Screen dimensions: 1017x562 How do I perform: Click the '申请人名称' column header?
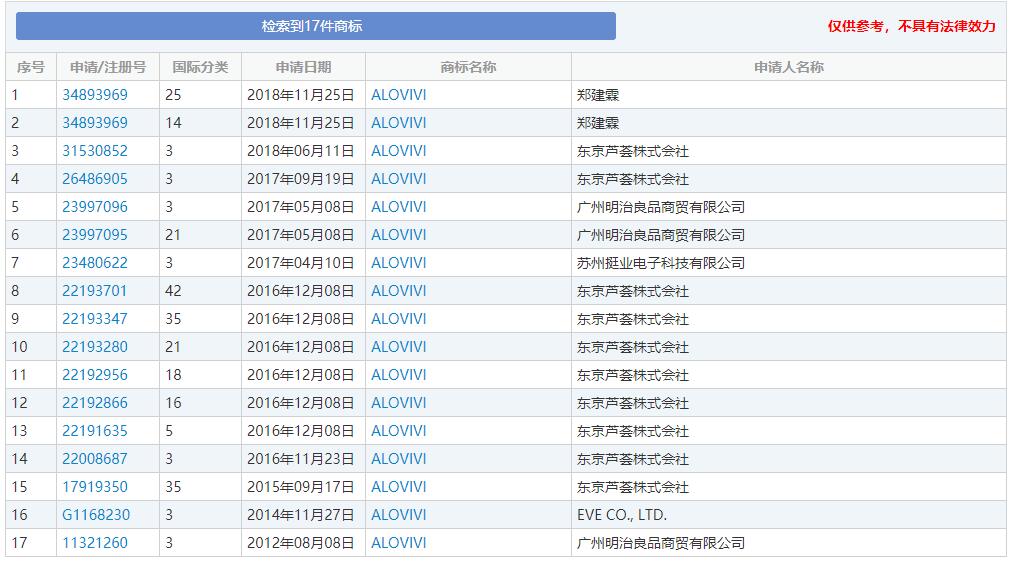pyautogui.click(x=789, y=67)
